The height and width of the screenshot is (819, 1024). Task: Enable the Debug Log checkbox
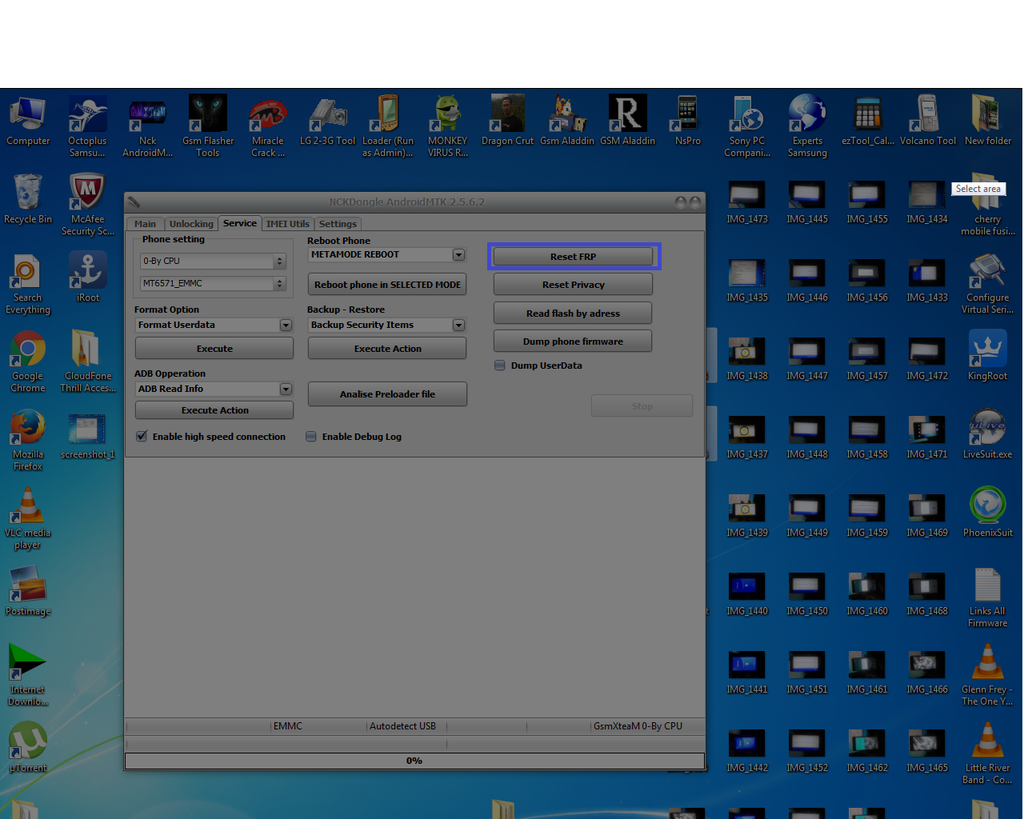point(311,437)
